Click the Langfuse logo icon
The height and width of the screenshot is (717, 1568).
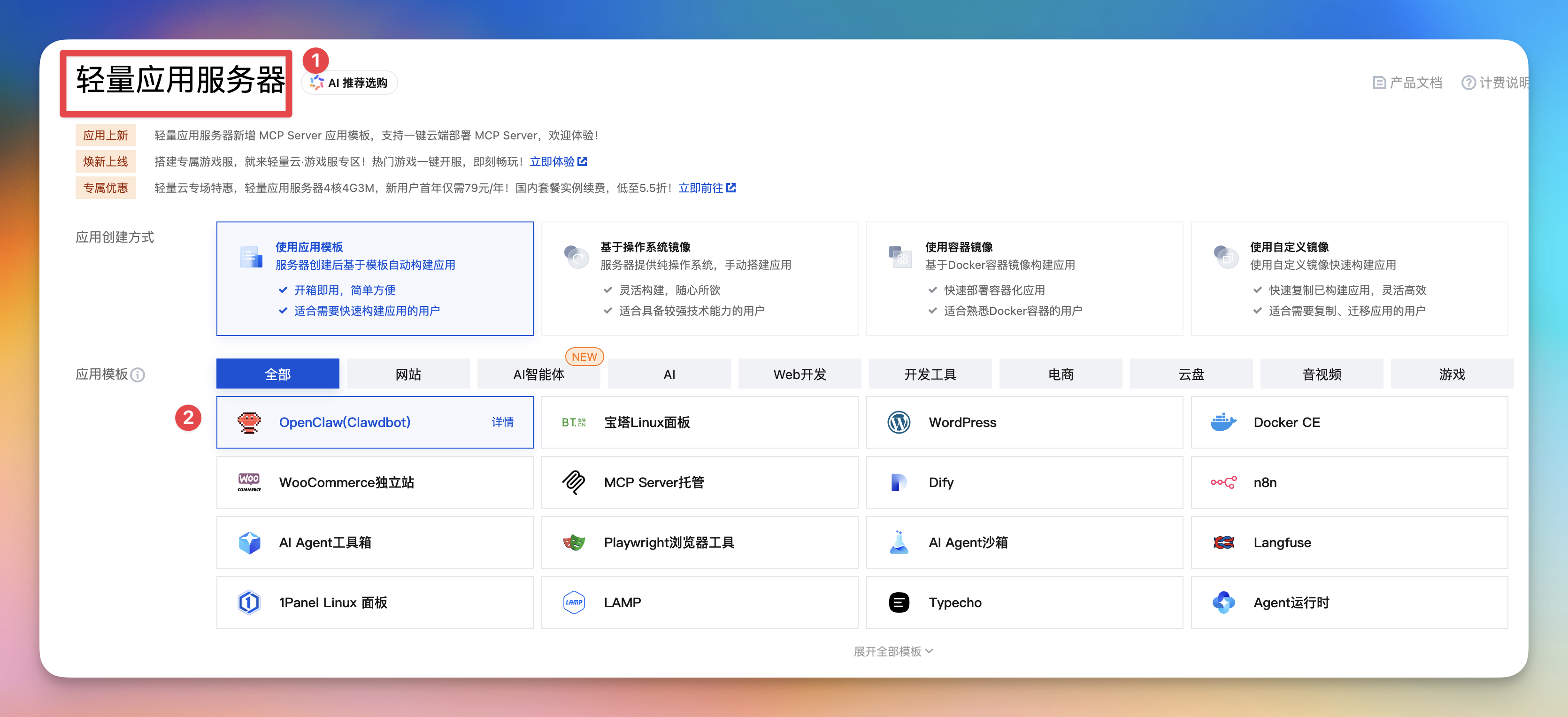click(x=1223, y=542)
